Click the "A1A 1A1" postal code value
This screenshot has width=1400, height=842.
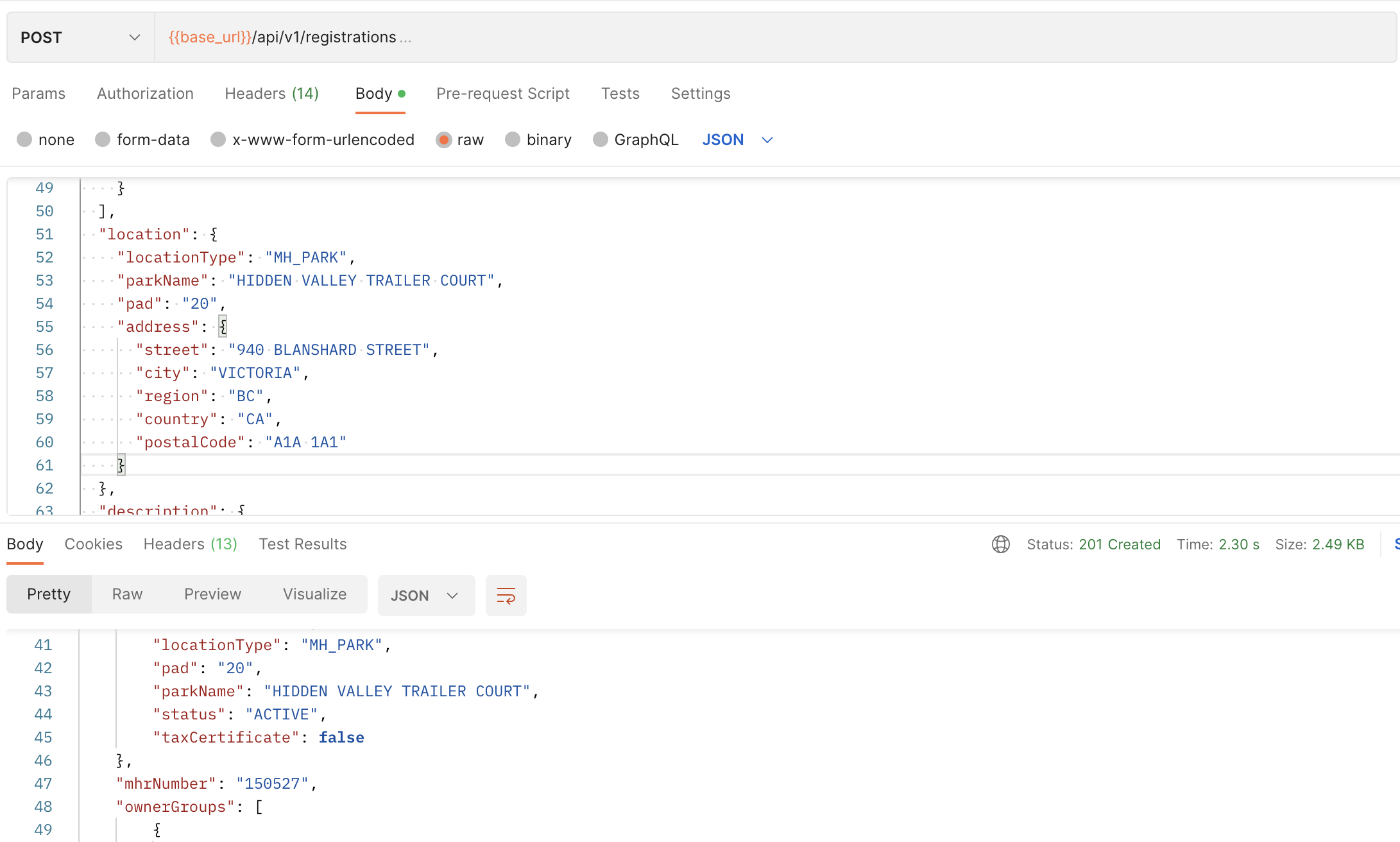click(306, 442)
